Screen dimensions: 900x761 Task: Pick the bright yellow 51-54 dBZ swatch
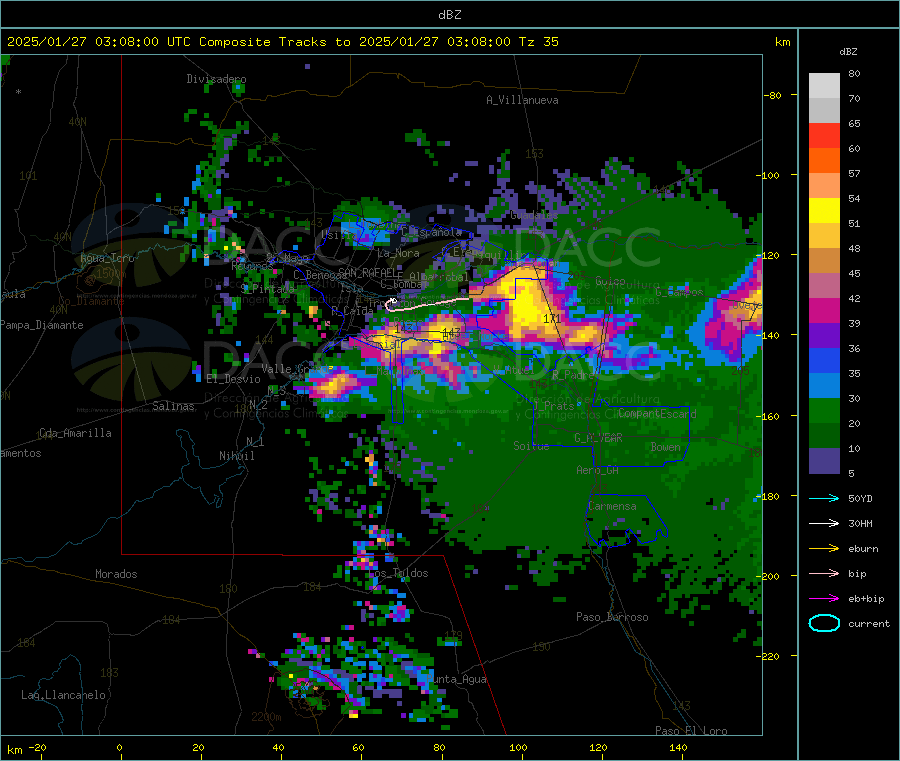click(x=824, y=211)
